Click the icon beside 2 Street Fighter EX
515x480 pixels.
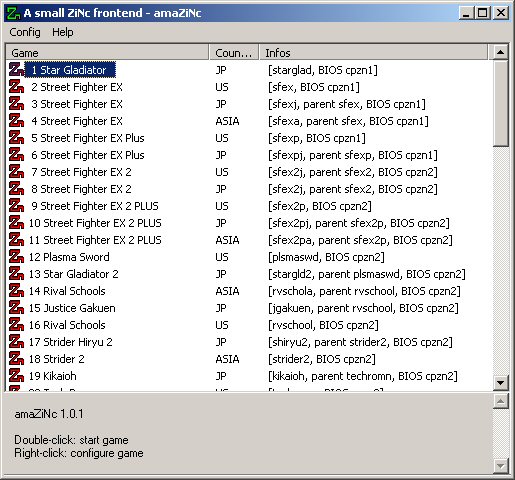coord(16,87)
